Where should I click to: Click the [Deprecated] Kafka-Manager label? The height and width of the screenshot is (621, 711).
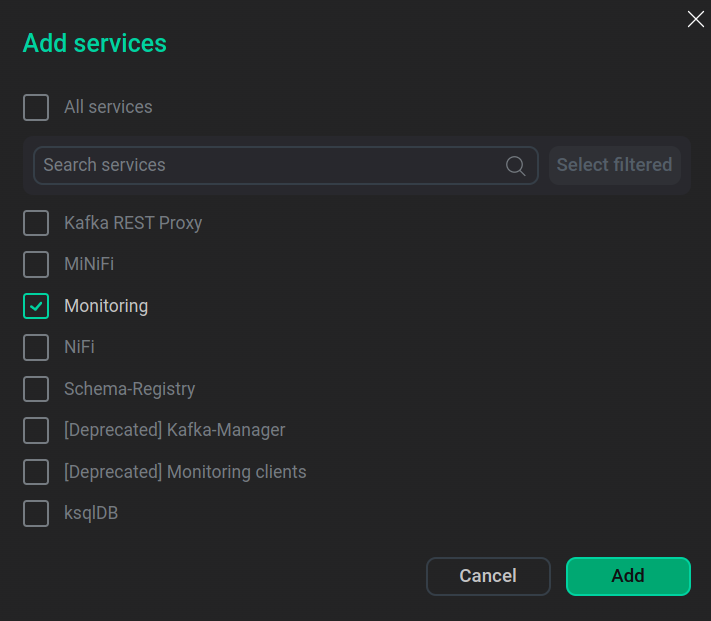point(175,430)
